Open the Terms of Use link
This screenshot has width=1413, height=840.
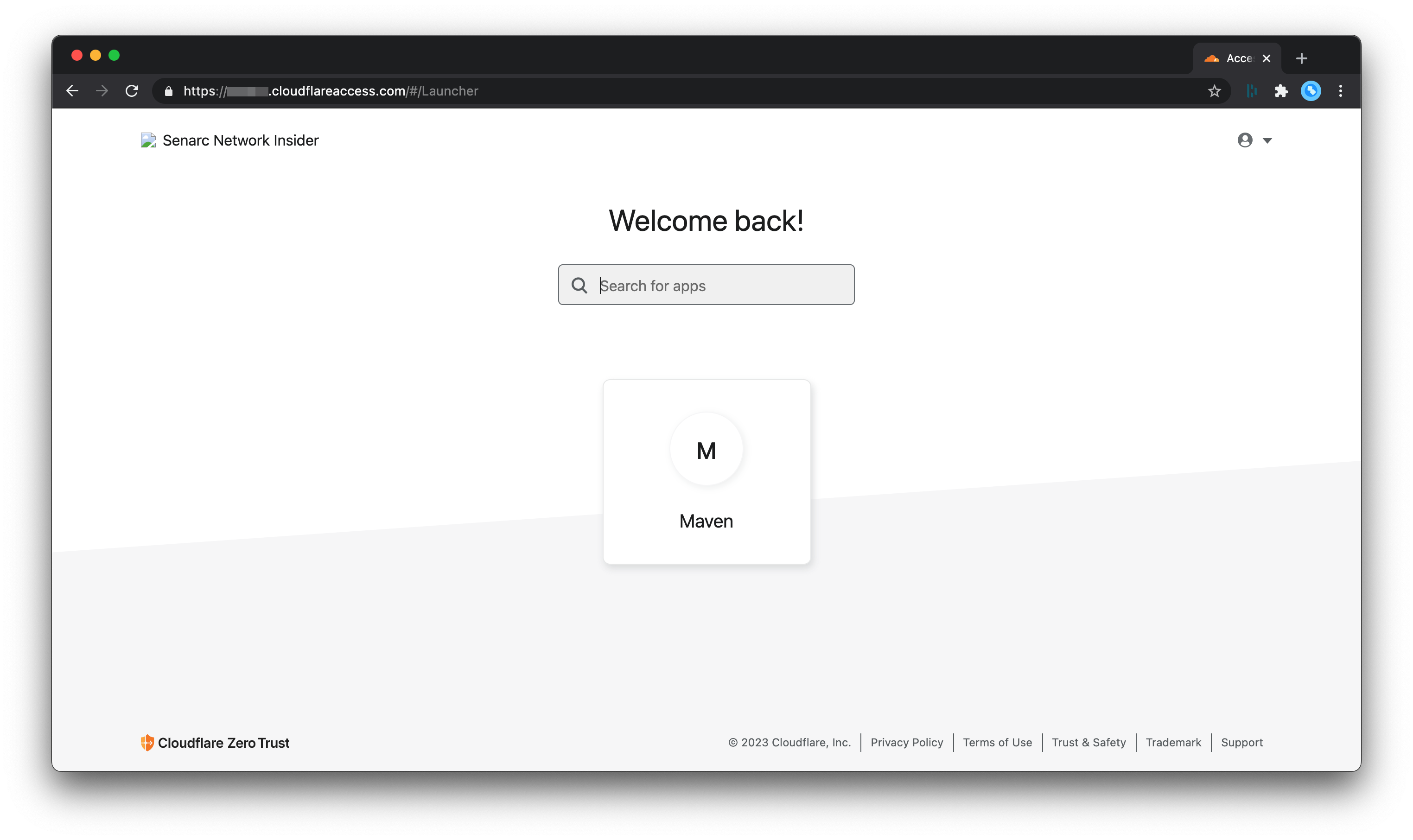(997, 743)
